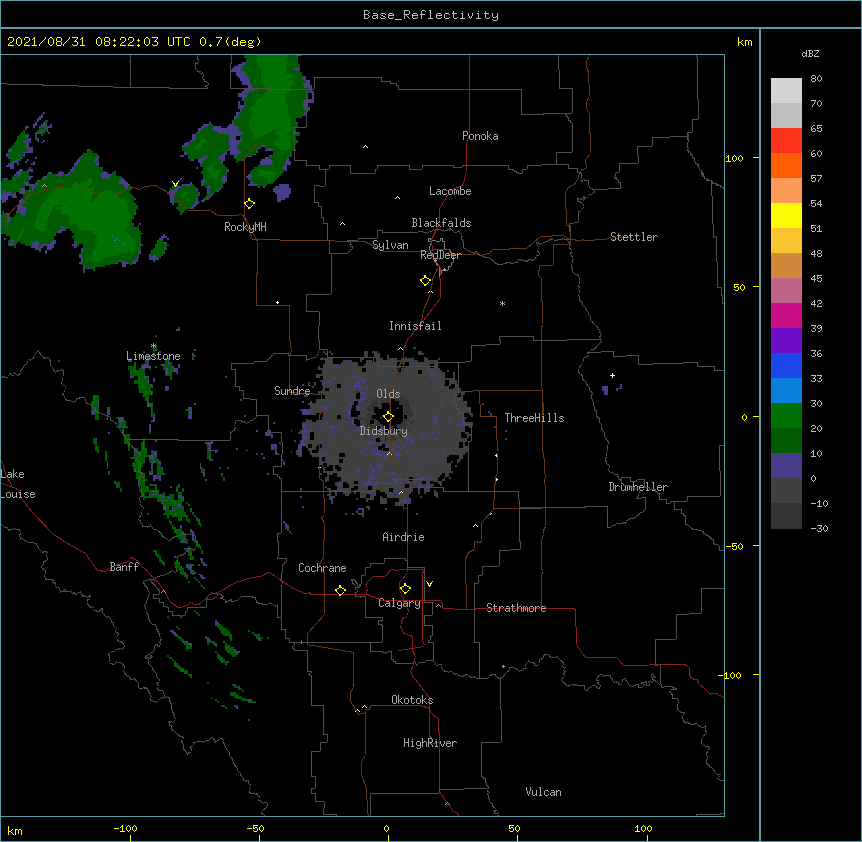This screenshot has width=862, height=842.
Task: Select the Lacombe city label
Action: click(450, 191)
